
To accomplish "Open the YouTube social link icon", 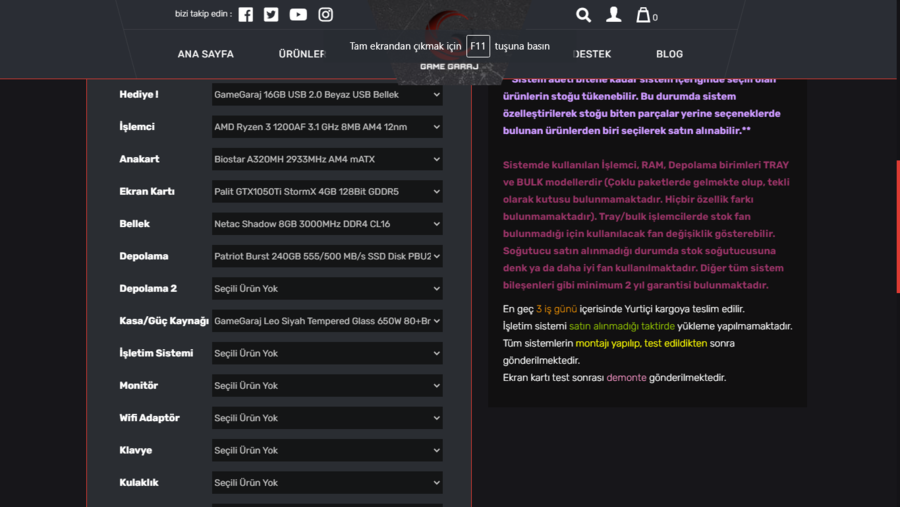I will 298,14.
